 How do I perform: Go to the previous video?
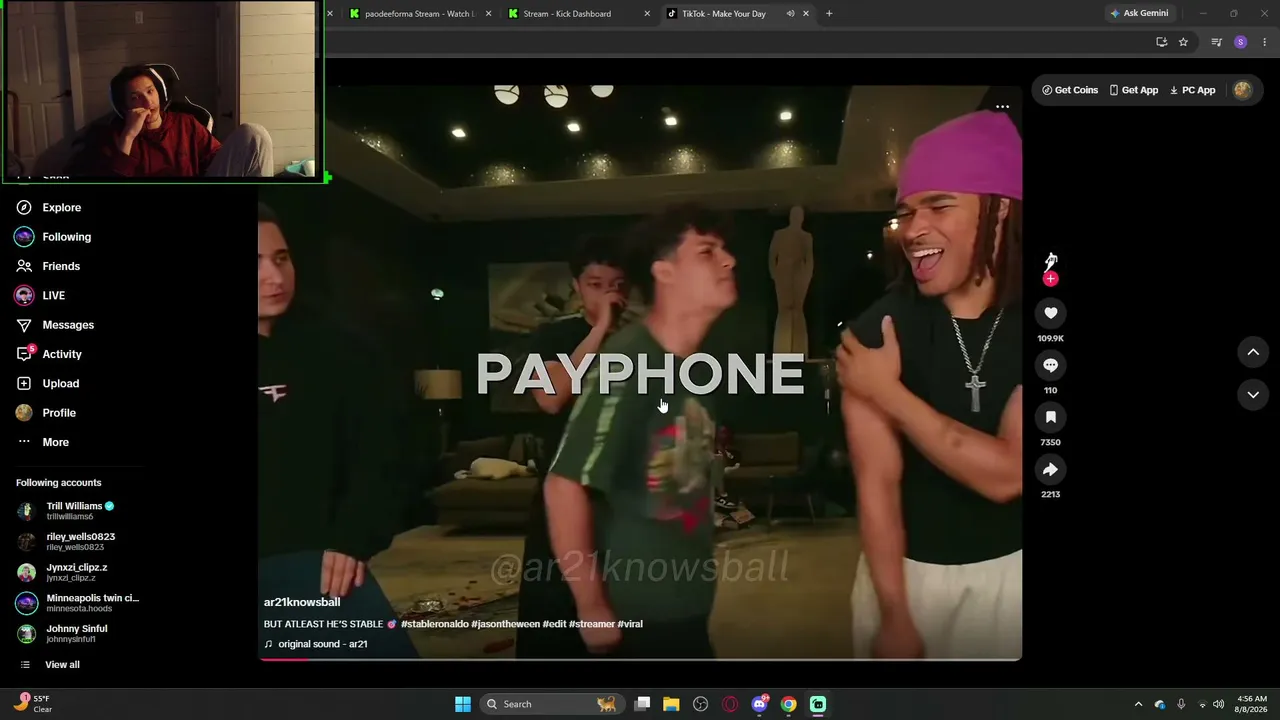1253,352
